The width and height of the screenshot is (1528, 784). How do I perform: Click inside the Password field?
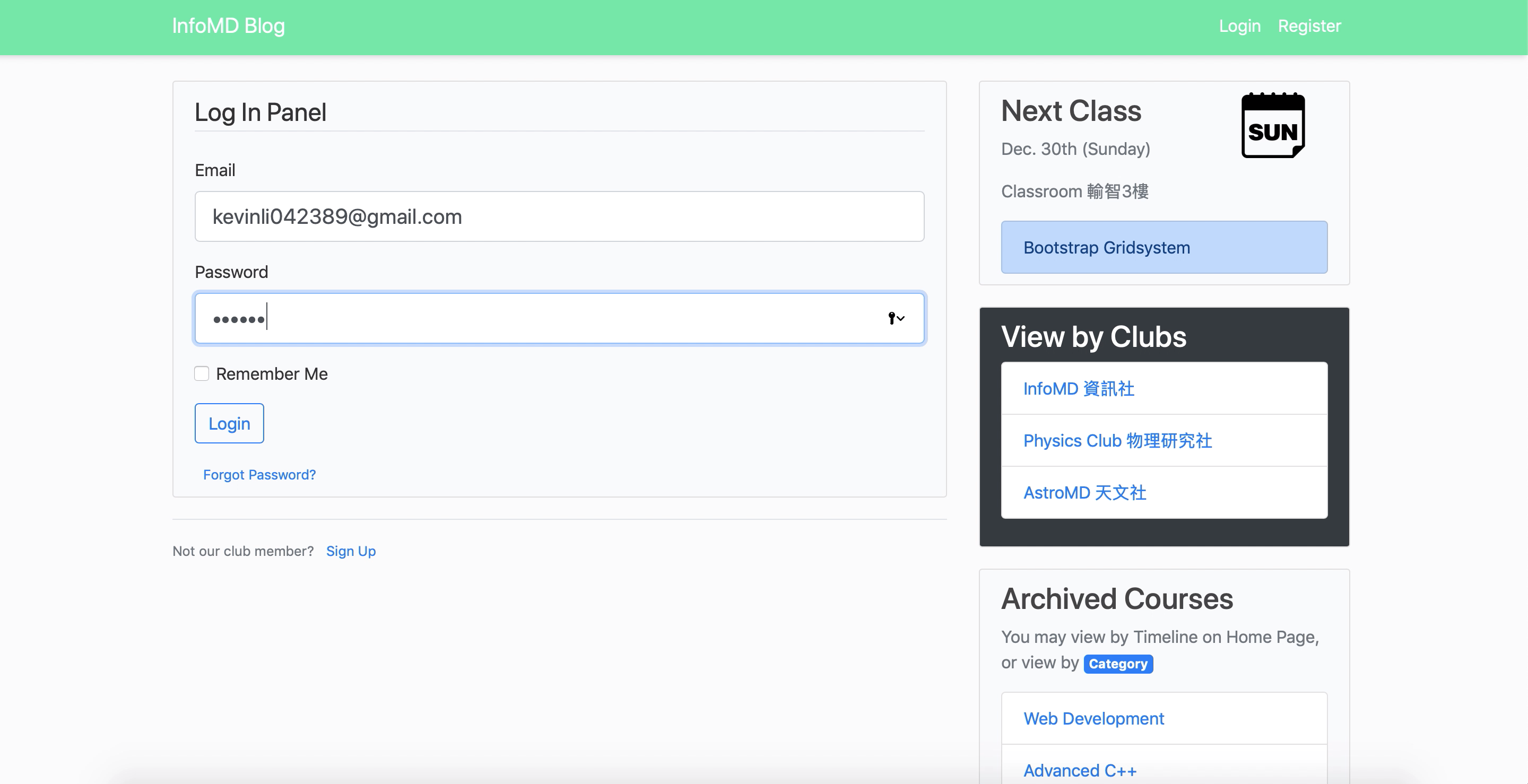tap(534, 318)
